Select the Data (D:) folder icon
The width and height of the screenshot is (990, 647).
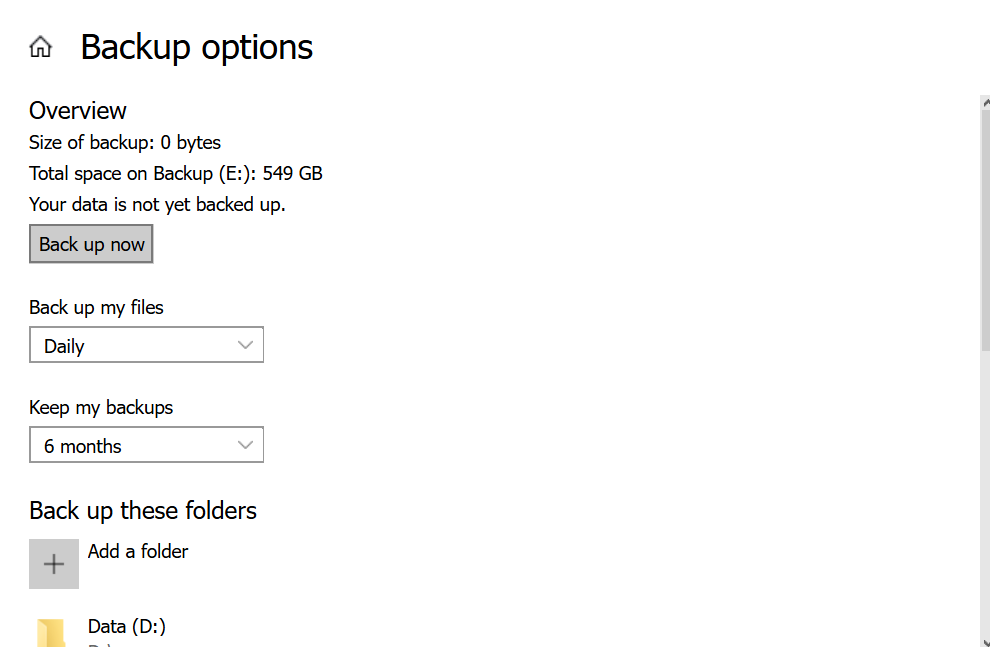coord(51,633)
